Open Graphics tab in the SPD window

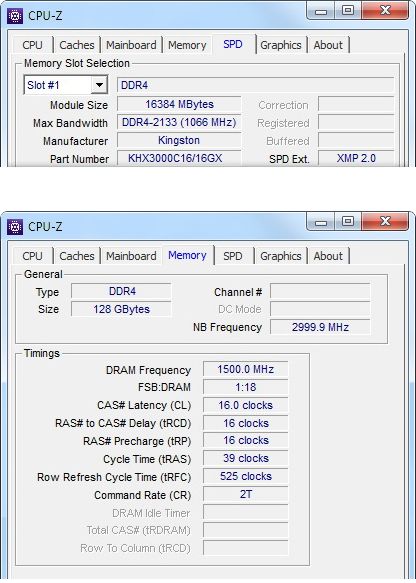point(281,45)
